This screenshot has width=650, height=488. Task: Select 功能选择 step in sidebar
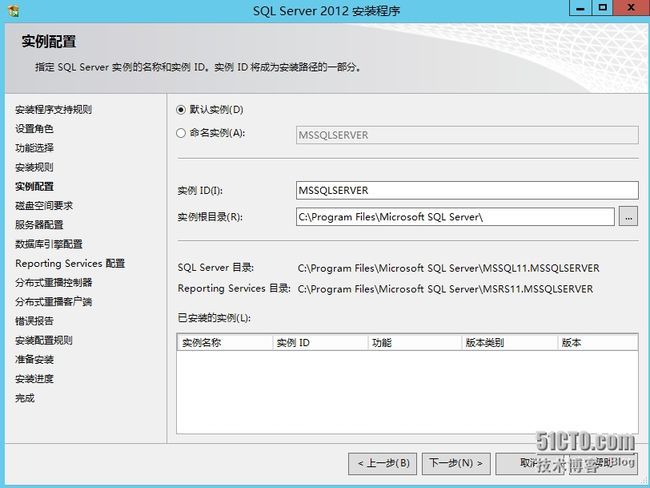[x=34, y=148]
